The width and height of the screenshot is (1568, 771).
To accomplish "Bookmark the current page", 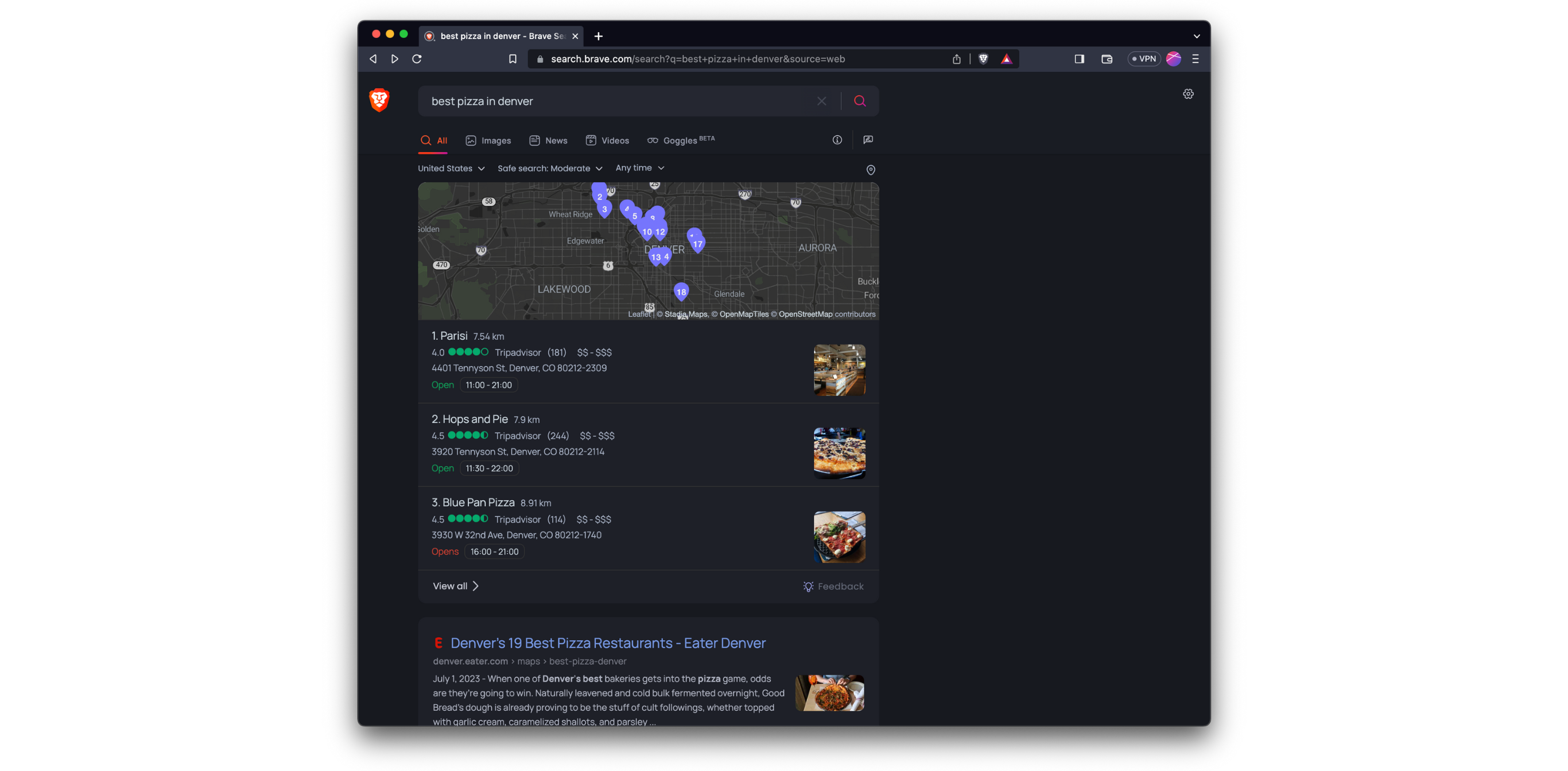I will click(x=513, y=59).
